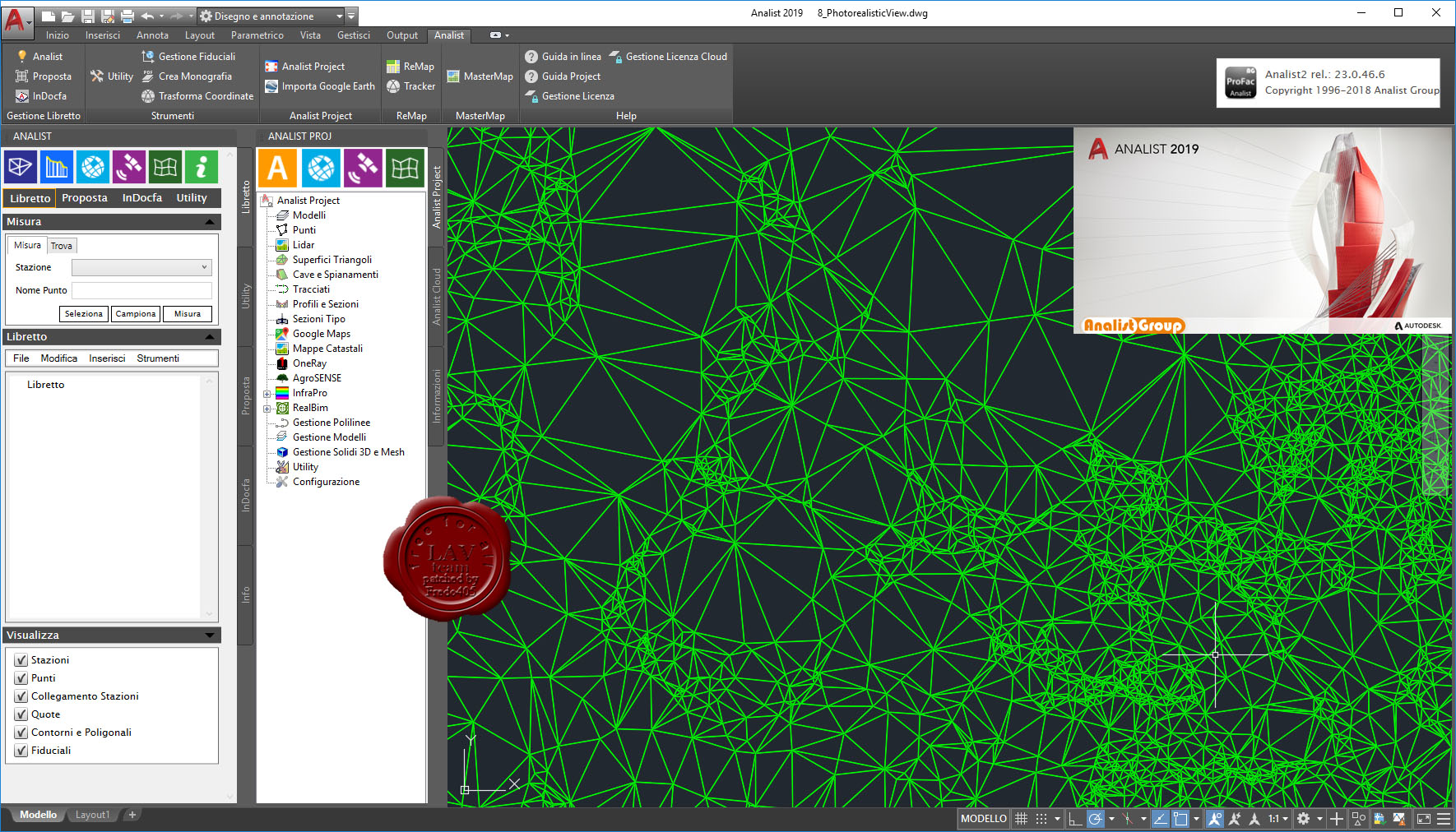Collapse the Visualizza panel section
Viewport: 1456px width, 832px height.
210,636
